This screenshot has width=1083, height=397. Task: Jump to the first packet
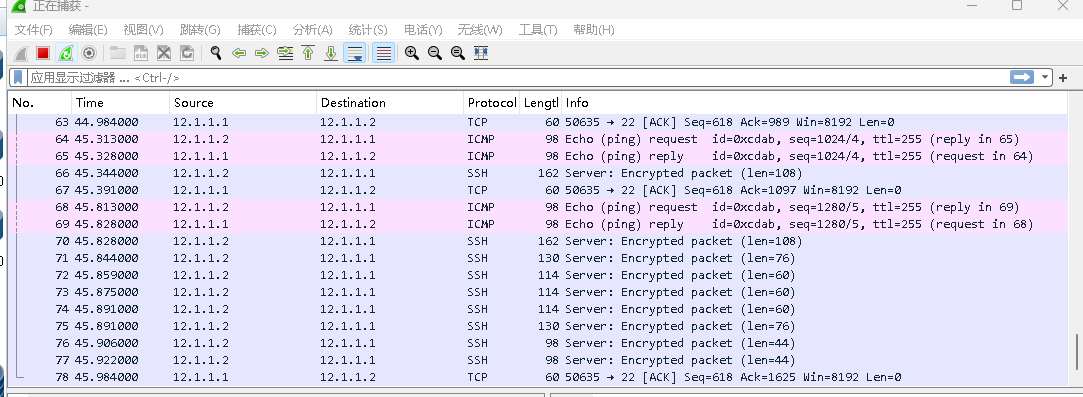coord(308,53)
